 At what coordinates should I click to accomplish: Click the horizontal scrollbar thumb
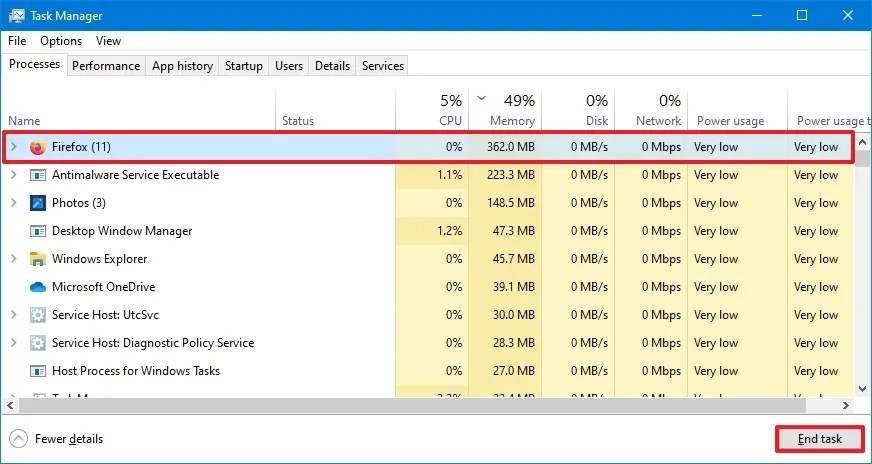412,406
